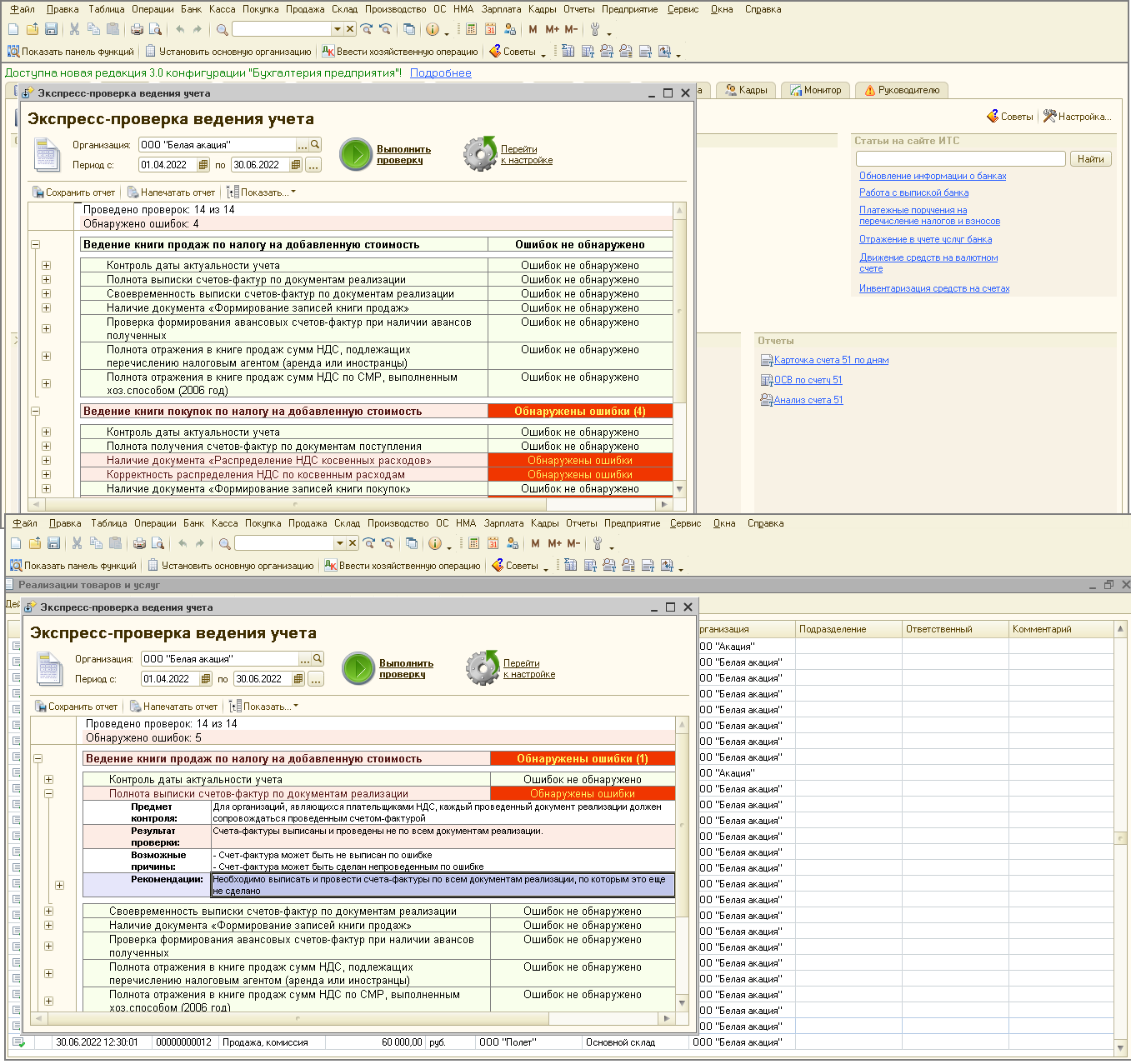Image resolution: width=1131 pixels, height=1064 pixels.
Task: Open link Работа с выпиской банка
Action: (913, 192)
